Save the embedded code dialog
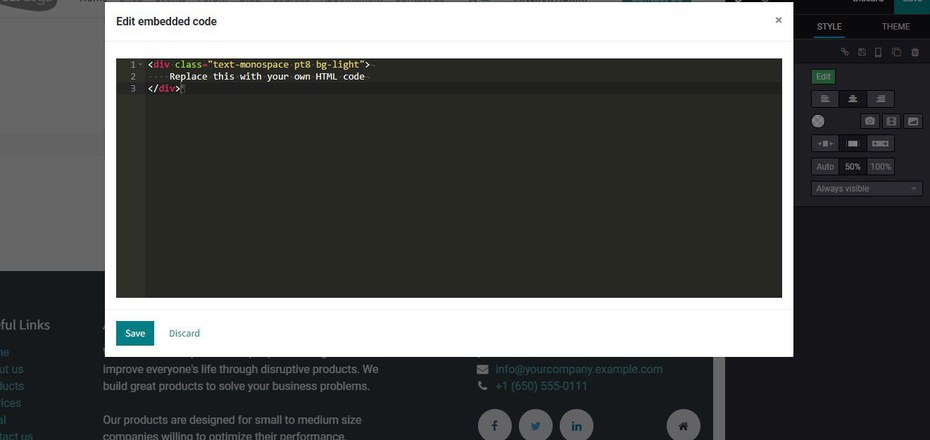This screenshot has height=440, width=930. (x=135, y=333)
